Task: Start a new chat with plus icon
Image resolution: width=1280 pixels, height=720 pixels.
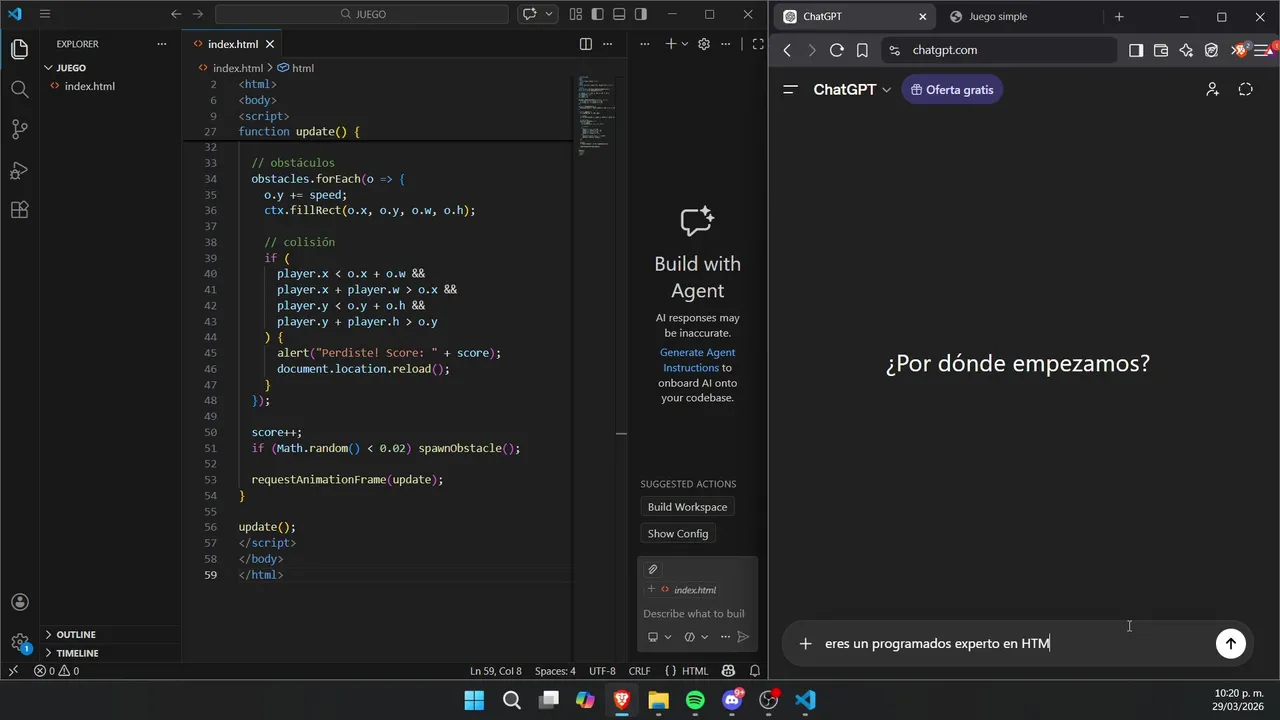Action: point(671,44)
